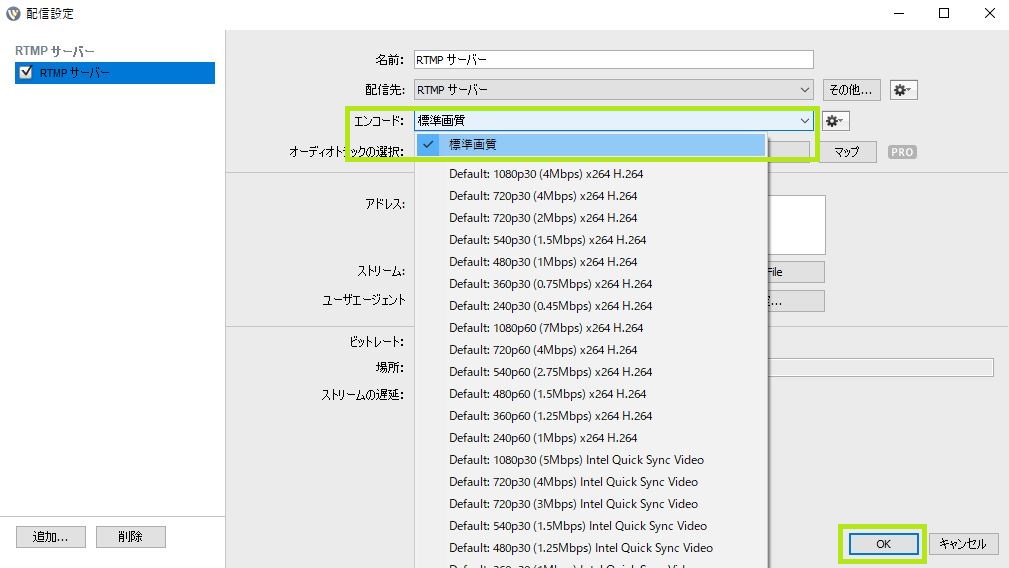Choose Default: 540p30 (1.5Mbps) x264 H.264
This screenshot has height=568, width=1009.
pos(591,239)
